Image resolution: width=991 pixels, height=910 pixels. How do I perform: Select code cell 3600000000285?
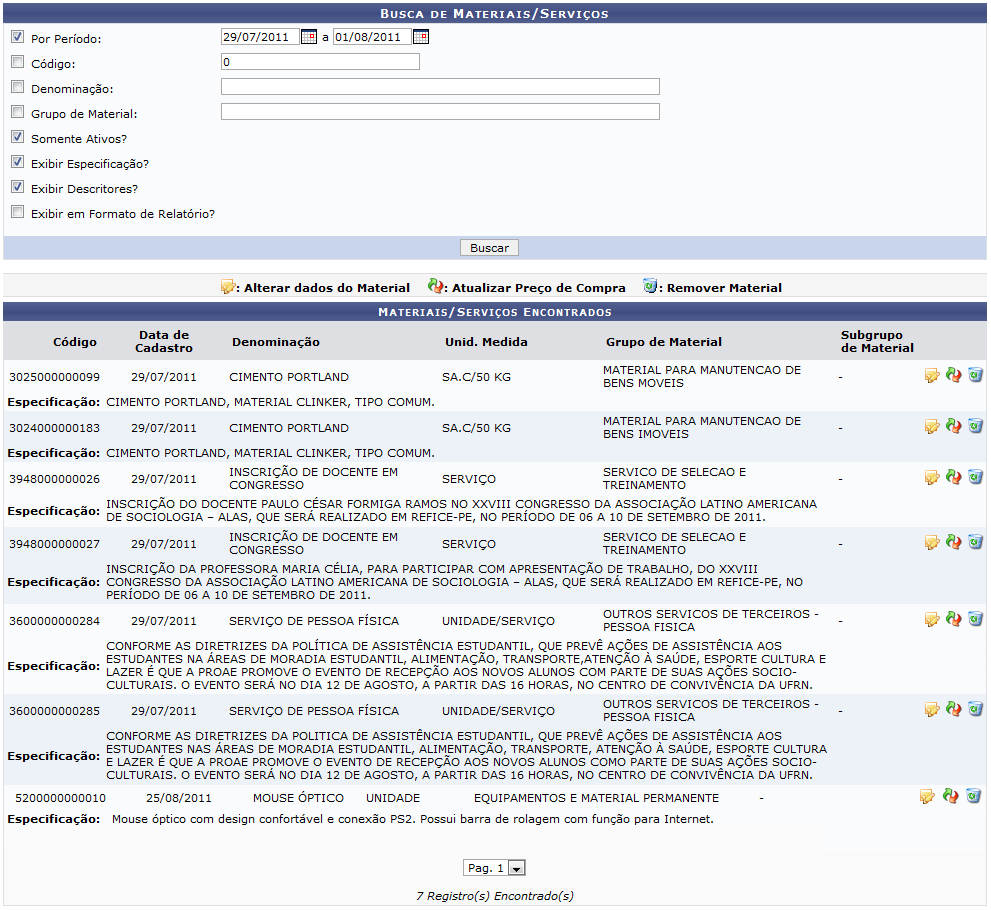(54, 711)
